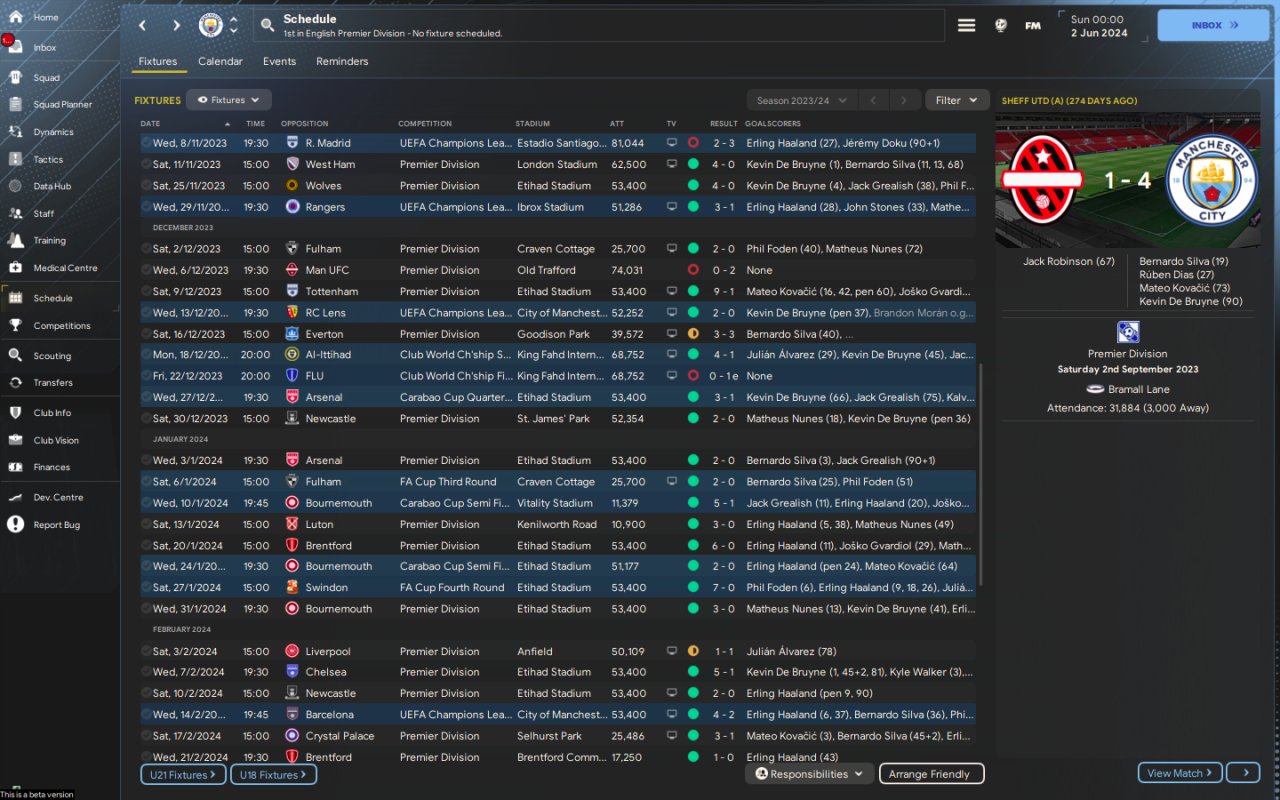
Task: Toggle the circle marker for the Wolves fixture
Action: pyautogui.click(x=146, y=185)
